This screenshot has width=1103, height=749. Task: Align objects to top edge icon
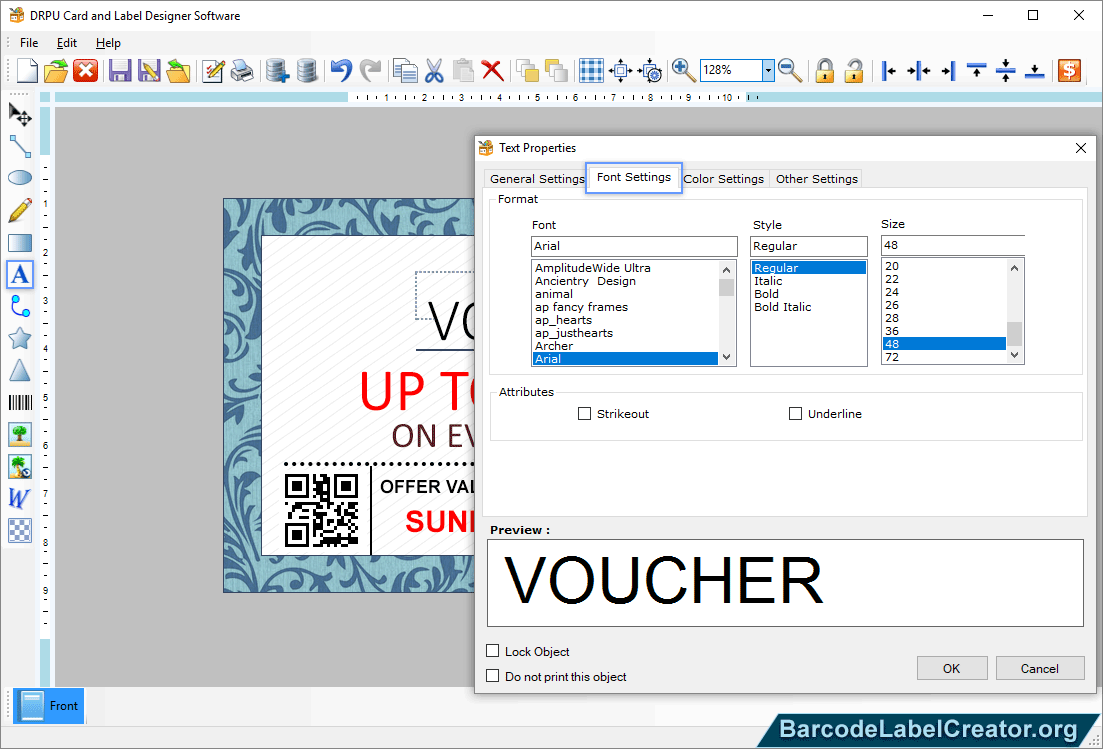click(976, 70)
